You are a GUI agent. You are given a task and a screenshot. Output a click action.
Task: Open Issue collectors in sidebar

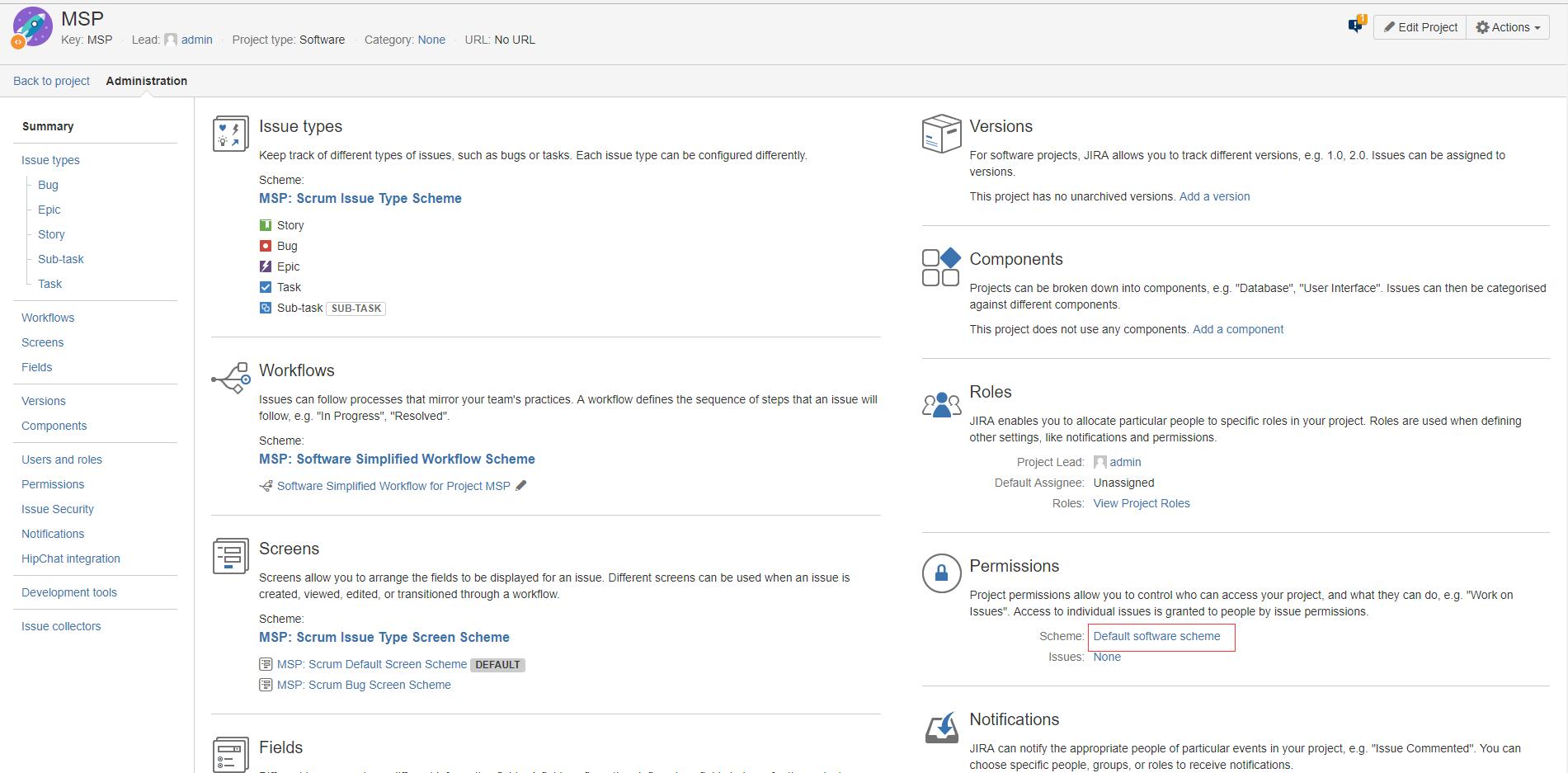pos(61,626)
